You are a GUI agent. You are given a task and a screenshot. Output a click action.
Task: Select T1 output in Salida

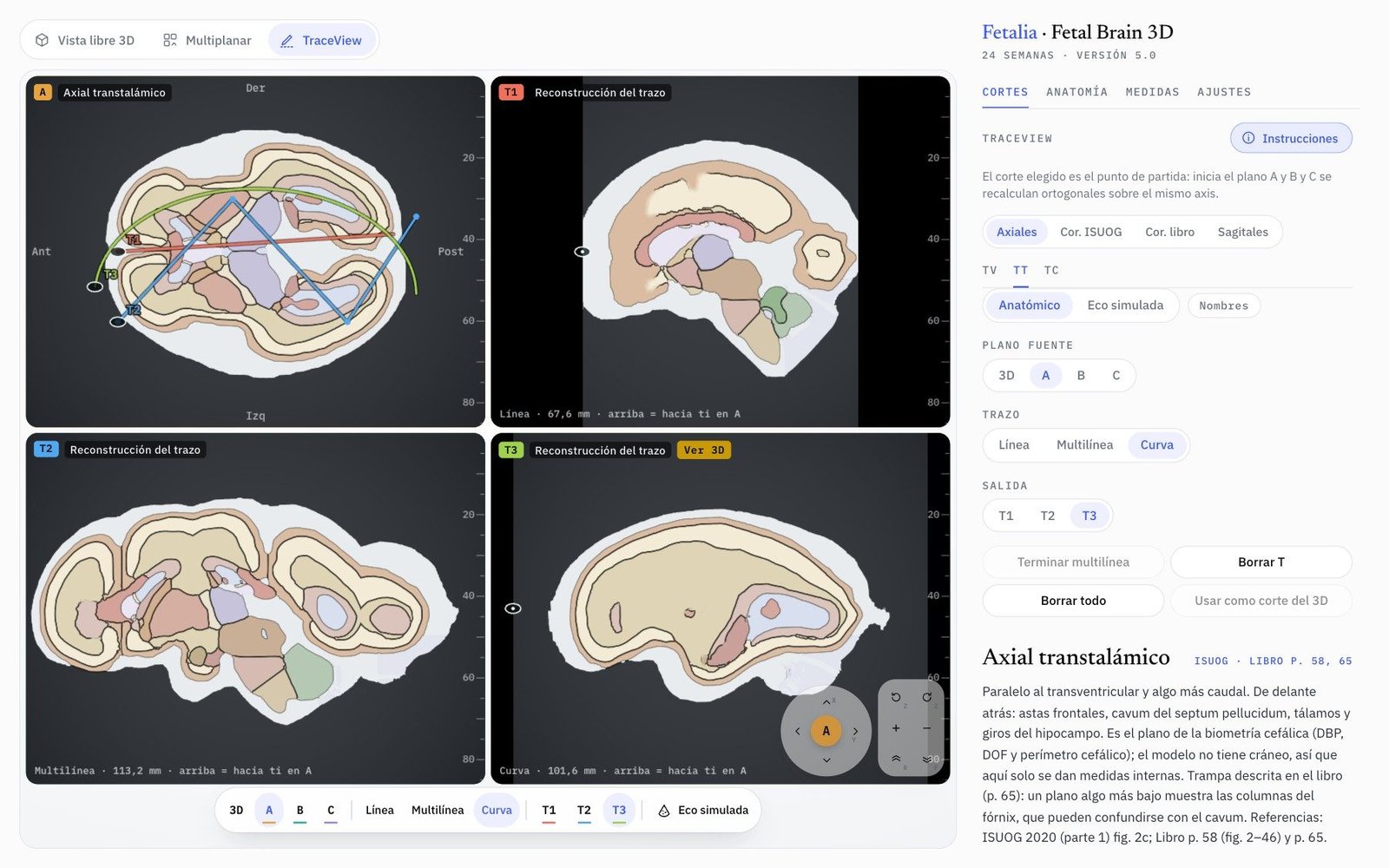(1005, 516)
